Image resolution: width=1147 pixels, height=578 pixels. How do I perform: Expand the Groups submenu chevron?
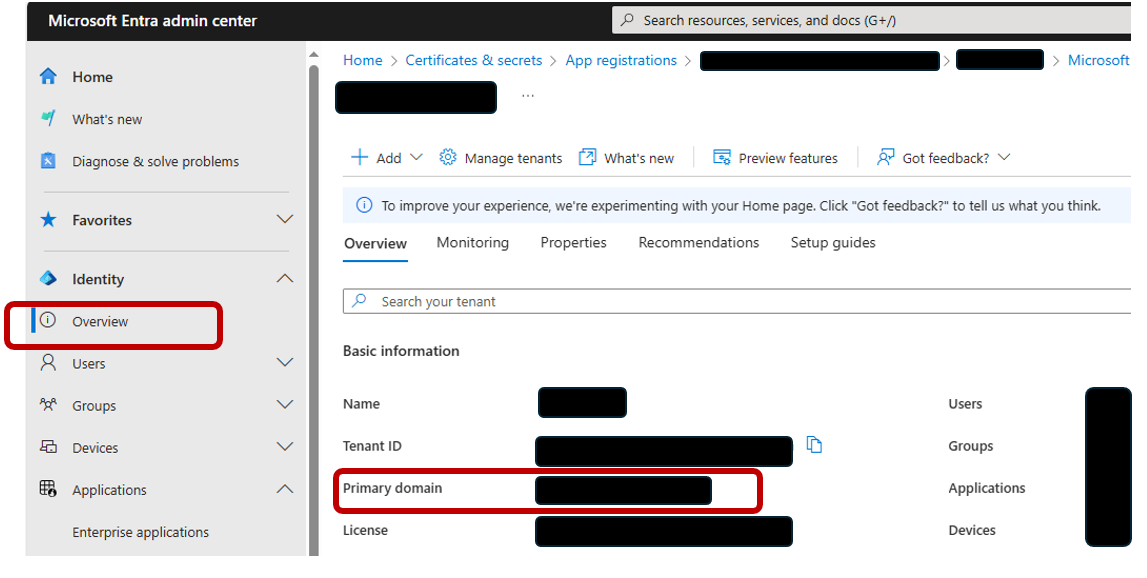(285, 405)
